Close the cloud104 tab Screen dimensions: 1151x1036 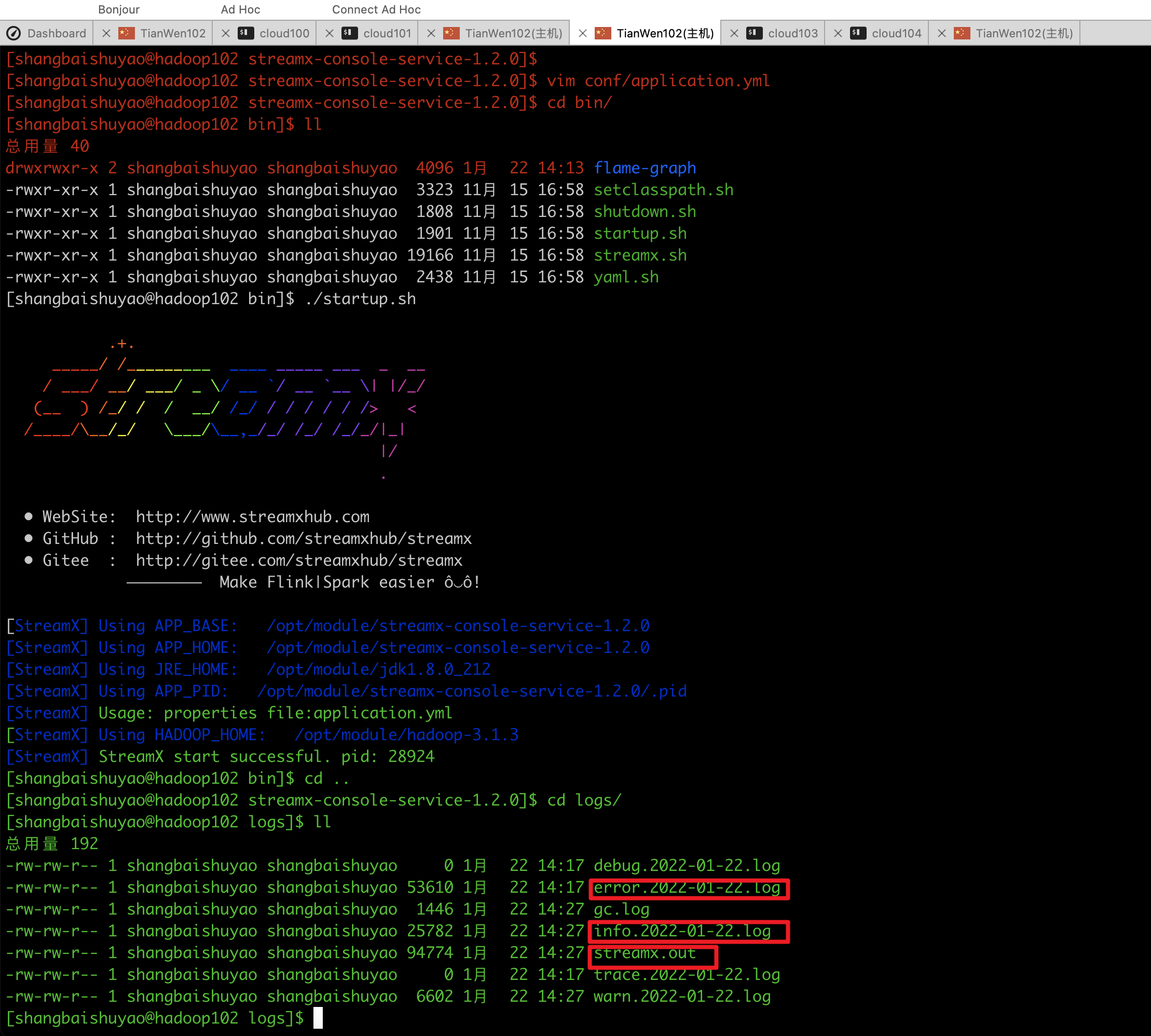coord(838,33)
